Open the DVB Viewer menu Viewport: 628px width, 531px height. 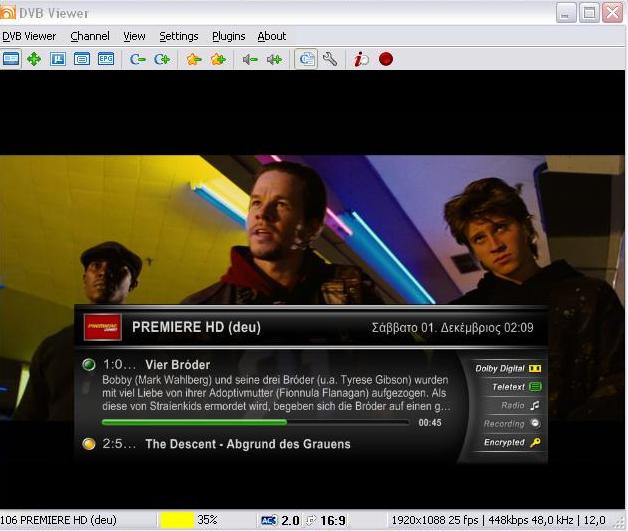[29, 36]
